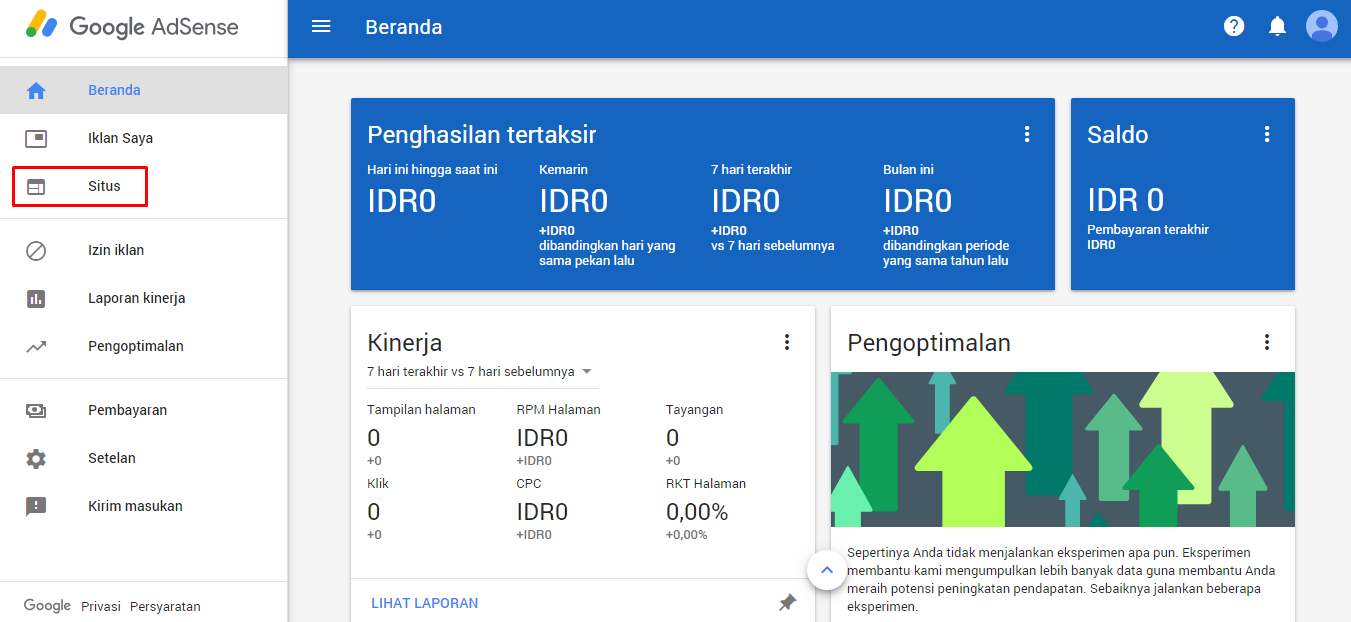Click the CPC metric label
Screen dimensions: 1351x622
529,483
